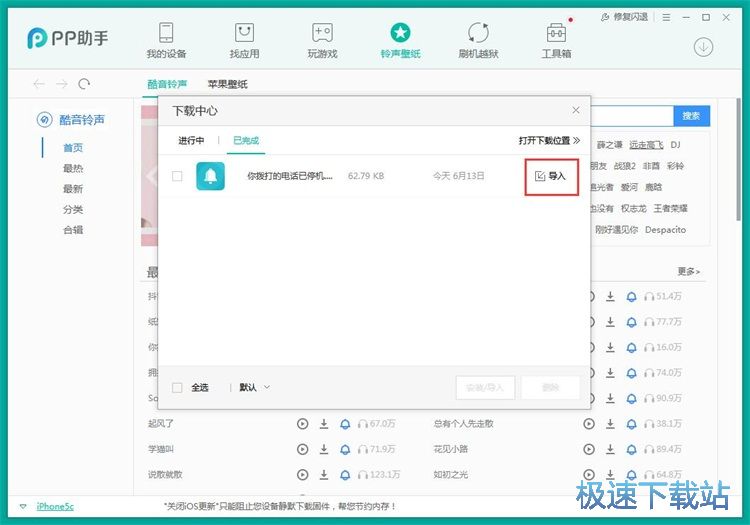The height and width of the screenshot is (525, 750).
Task: Click the vertical scrollbar of main page
Action: [x=739, y=160]
